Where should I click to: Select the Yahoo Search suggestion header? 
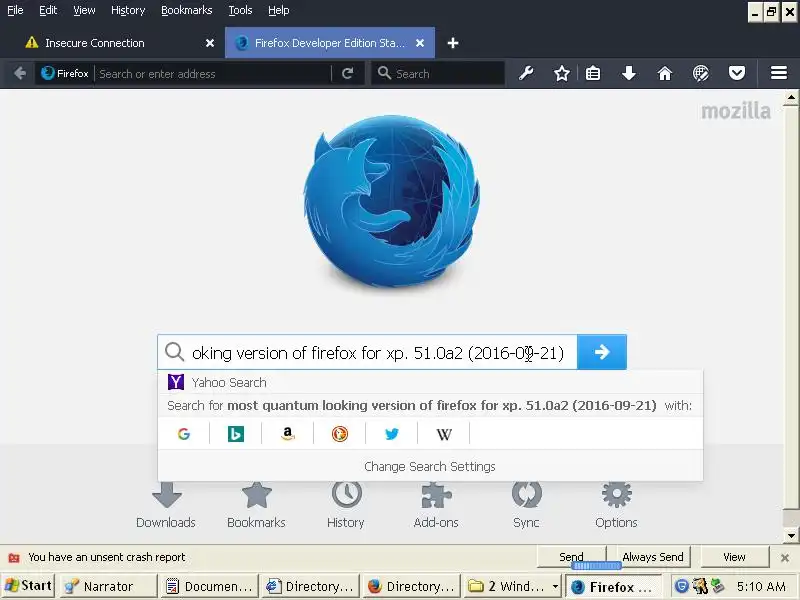coord(430,382)
